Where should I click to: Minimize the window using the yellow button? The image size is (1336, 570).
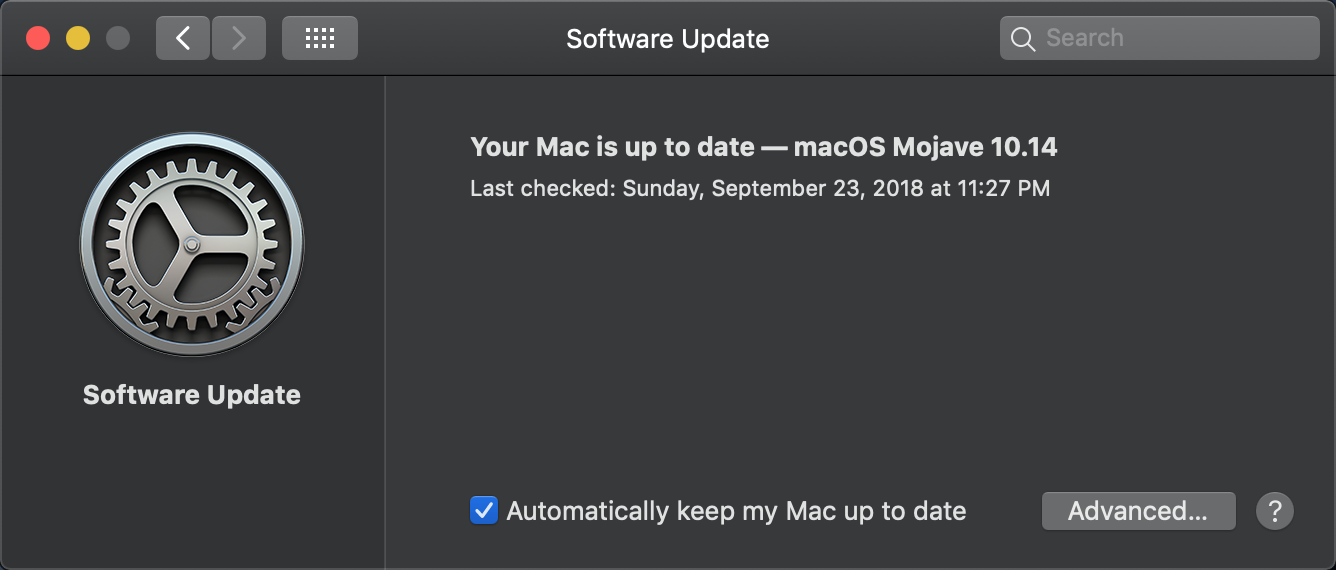pyautogui.click(x=78, y=38)
